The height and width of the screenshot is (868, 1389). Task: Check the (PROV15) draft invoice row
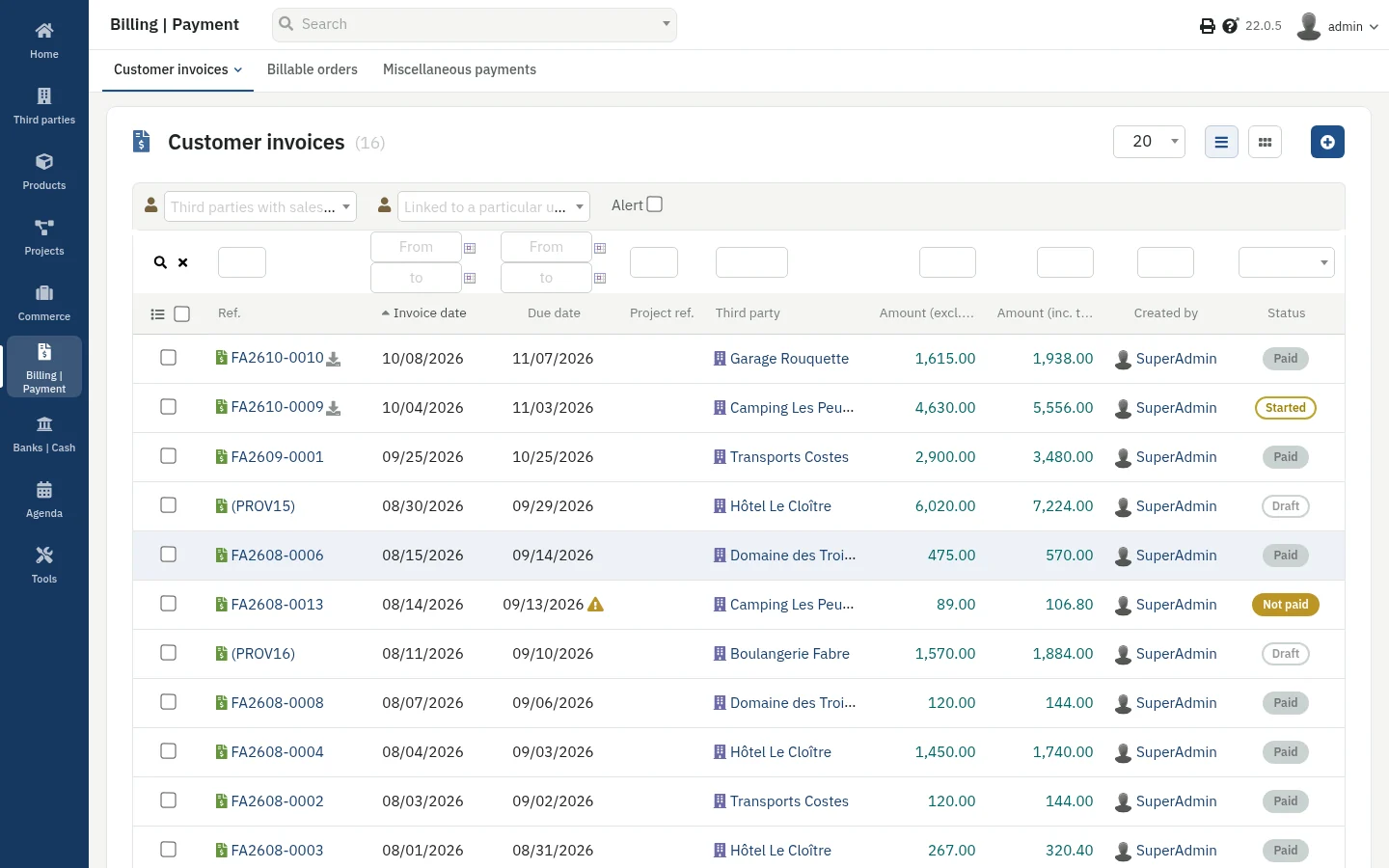[x=168, y=505]
